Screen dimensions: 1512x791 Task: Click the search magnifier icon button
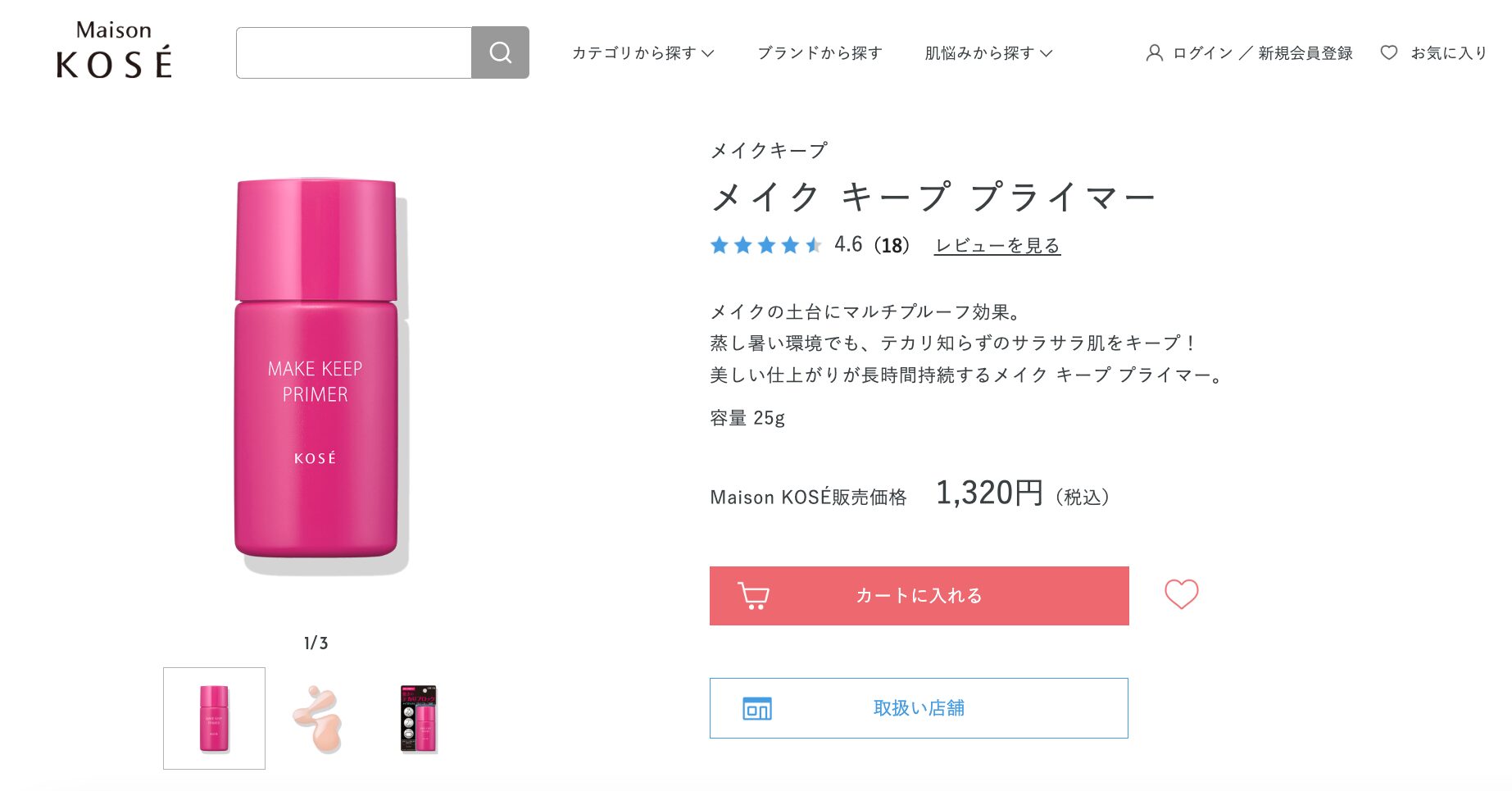click(500, 52)
